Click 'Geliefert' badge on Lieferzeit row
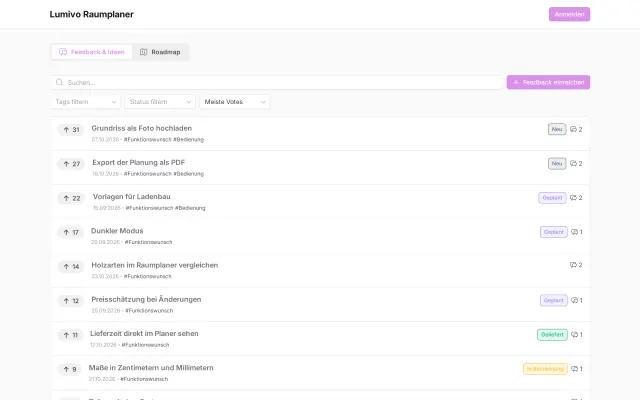This screenshot has height=400, width=640. [552, 335]
